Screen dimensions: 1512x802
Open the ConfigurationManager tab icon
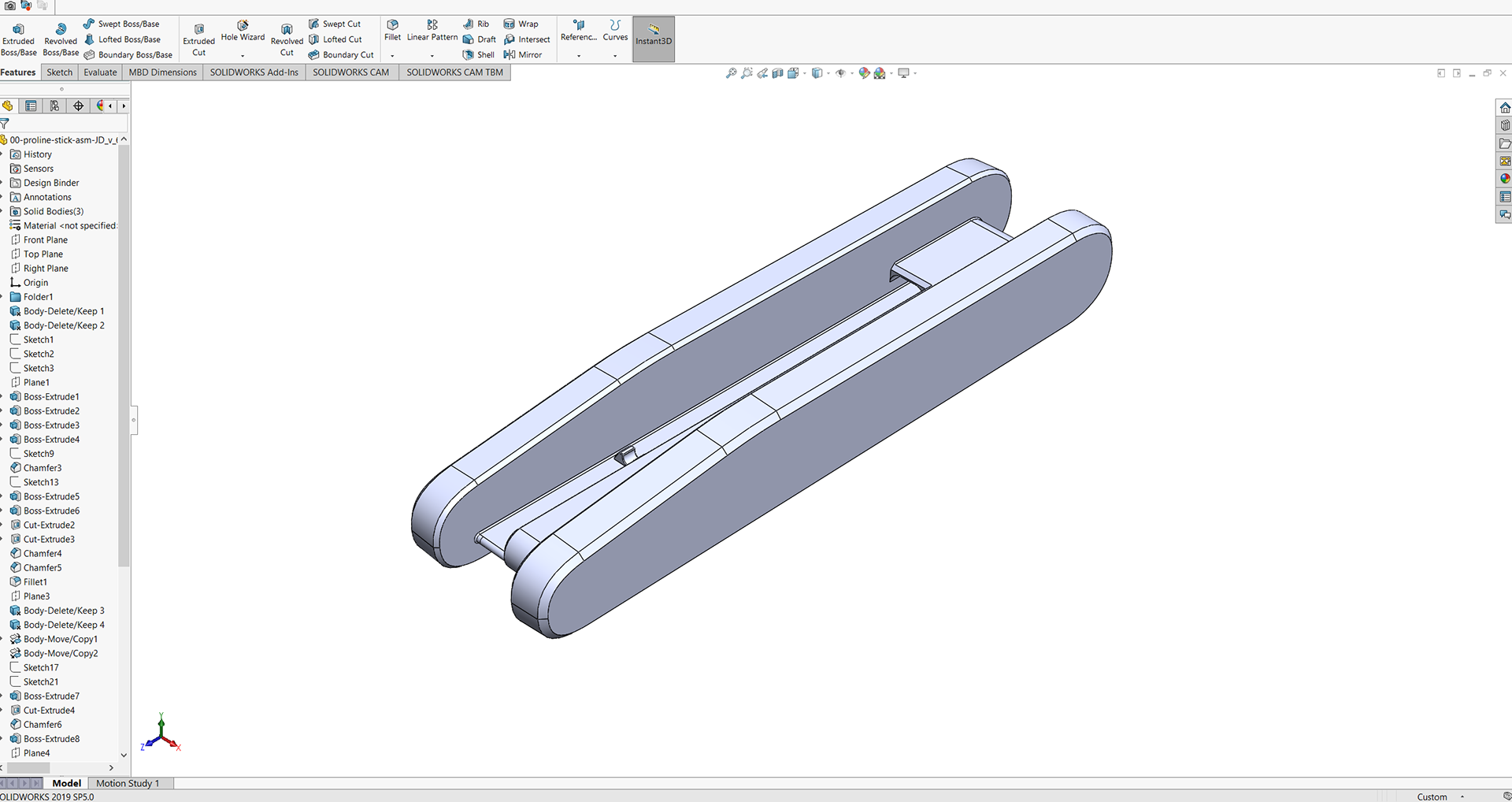click(54, 106)
